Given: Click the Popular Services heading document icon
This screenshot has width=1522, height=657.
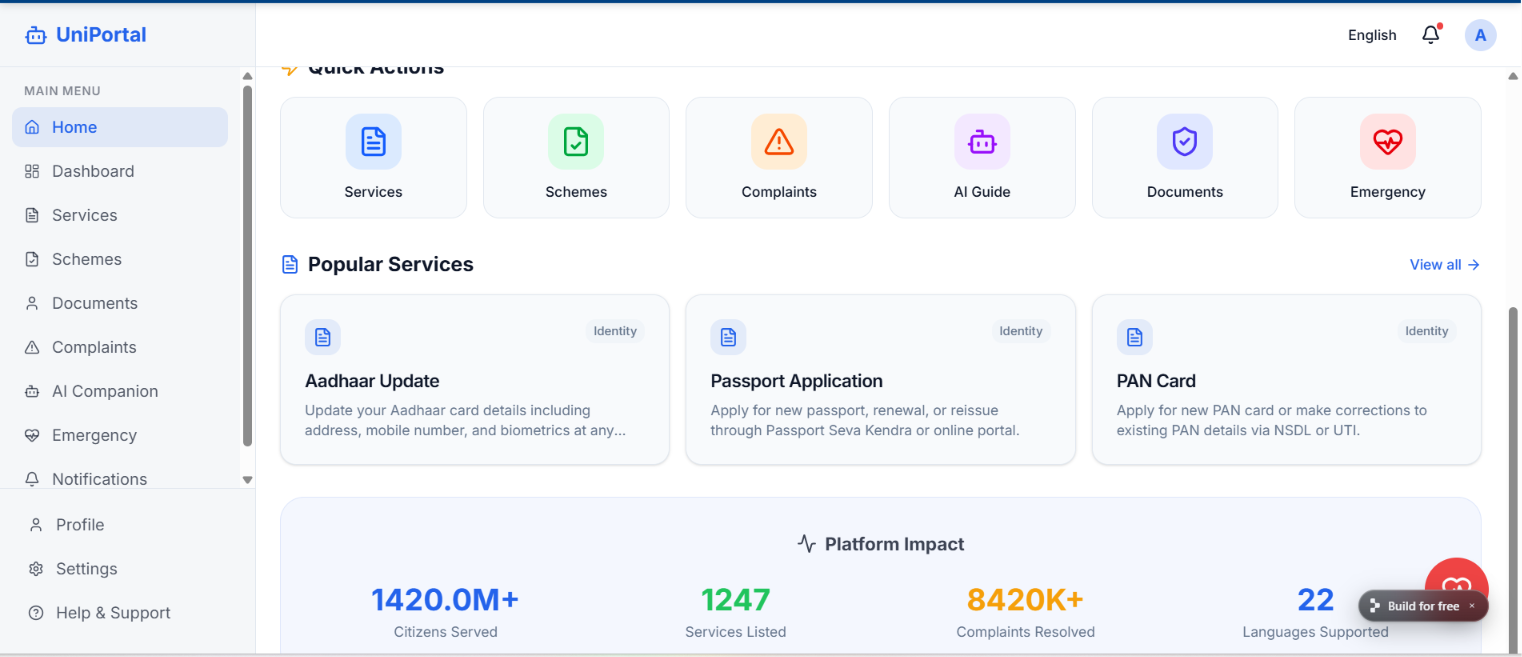Looking at the screenshot, I should click(290, 265).
